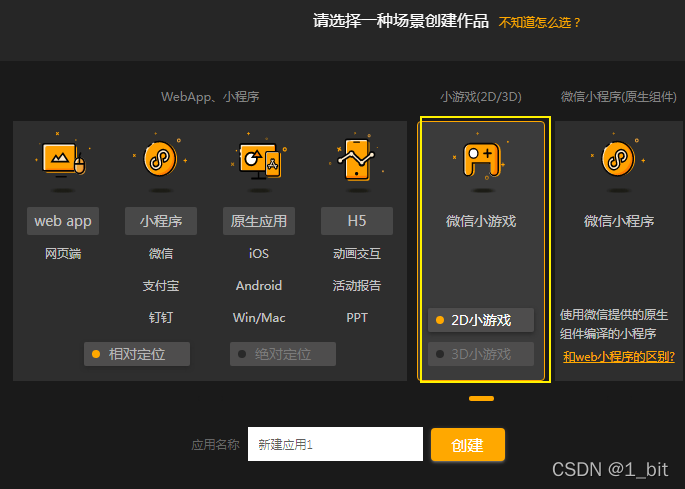Click the 微信小游戏 title text

[481, 221]
